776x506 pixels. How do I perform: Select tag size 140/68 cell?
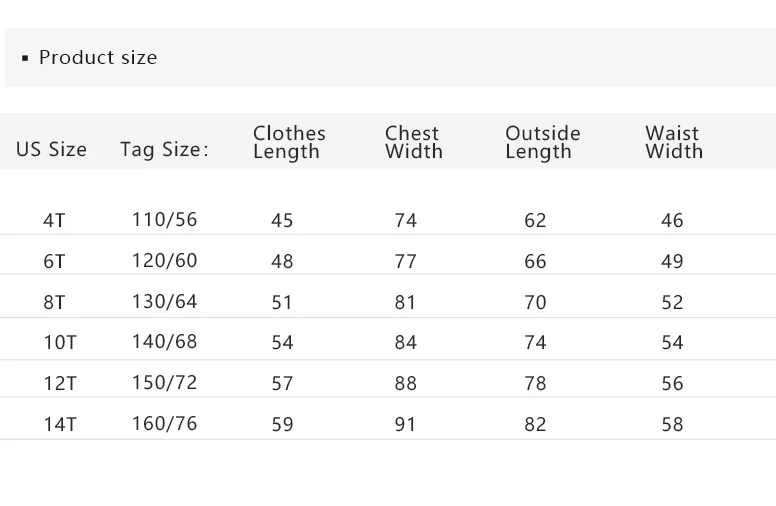coord(164,342)
